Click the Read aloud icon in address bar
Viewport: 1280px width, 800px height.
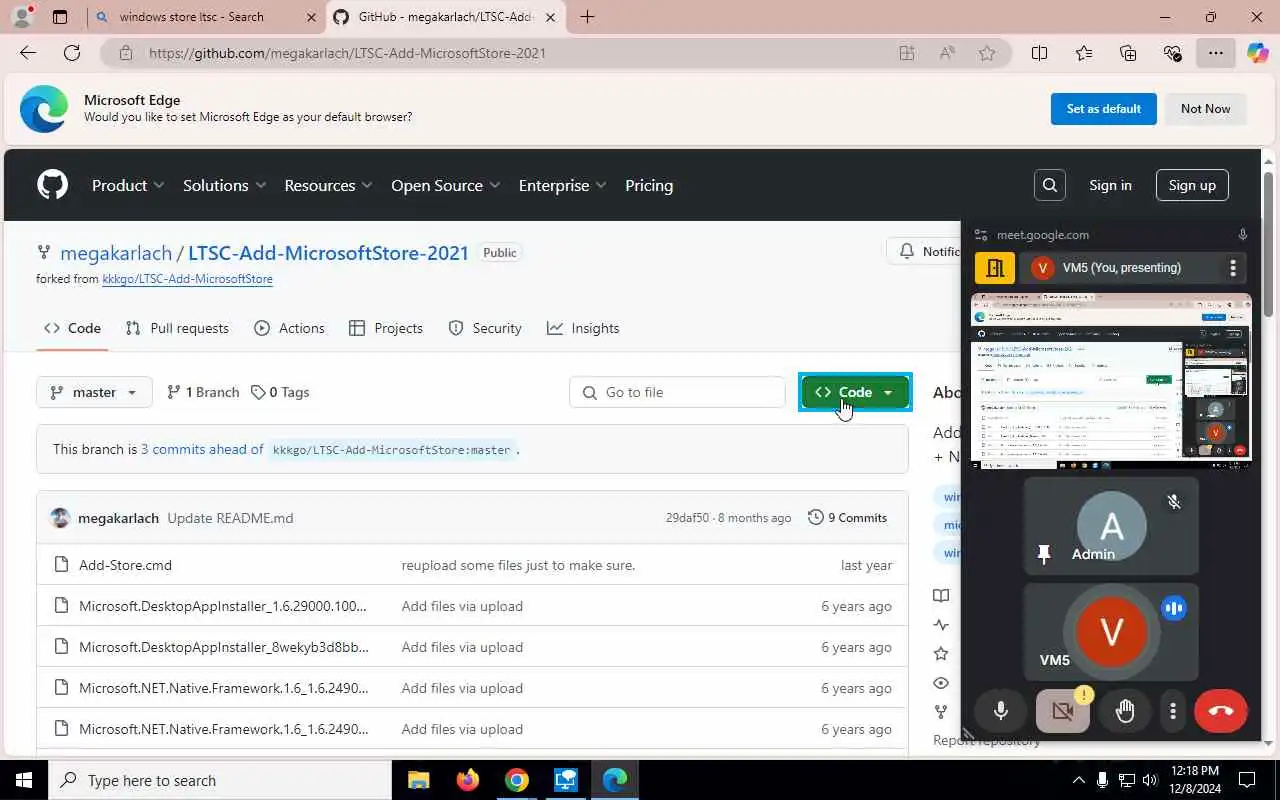click(x=947, y=53)
